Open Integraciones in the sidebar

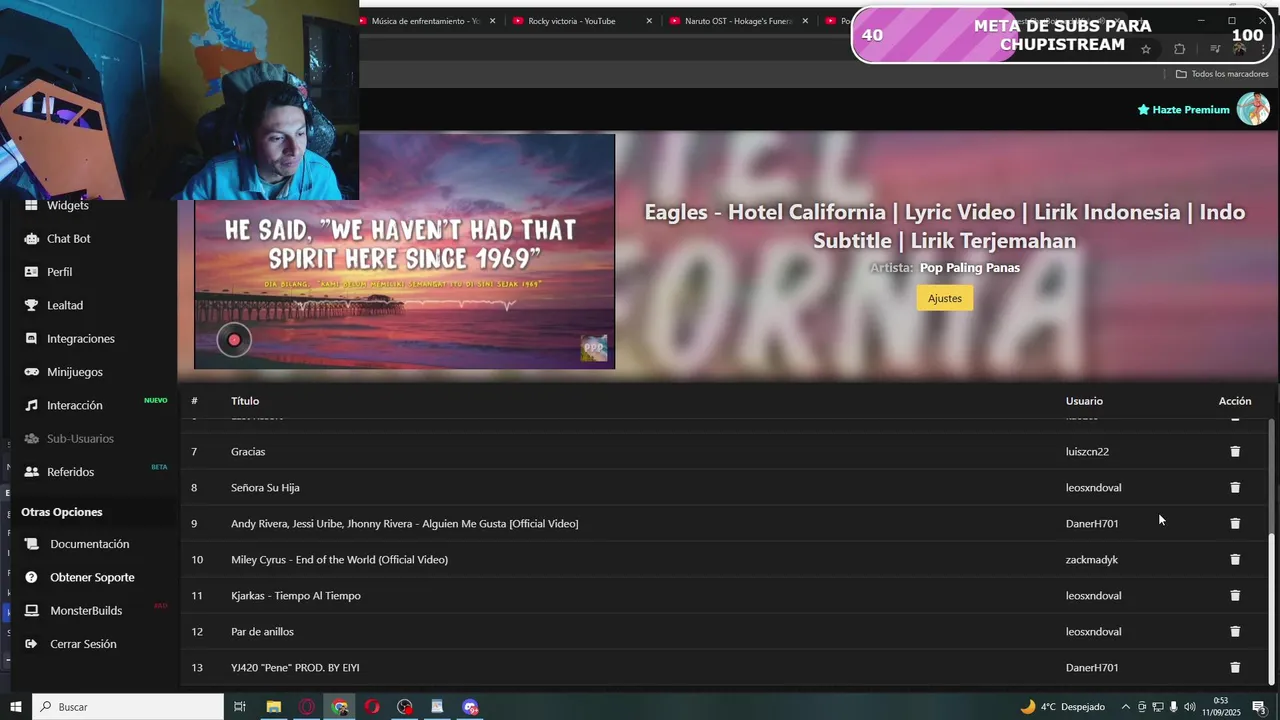click(80, 339)
